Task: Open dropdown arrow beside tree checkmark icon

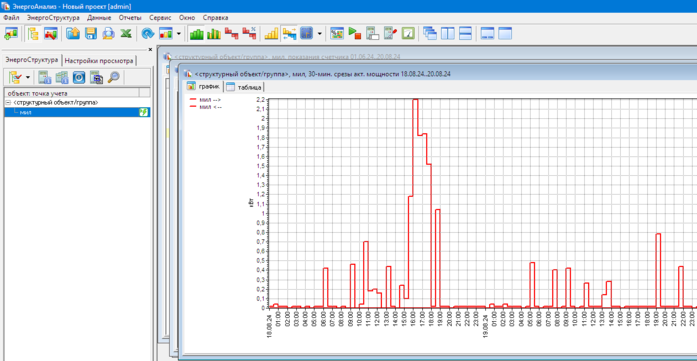Action: (x=28, y=78)
